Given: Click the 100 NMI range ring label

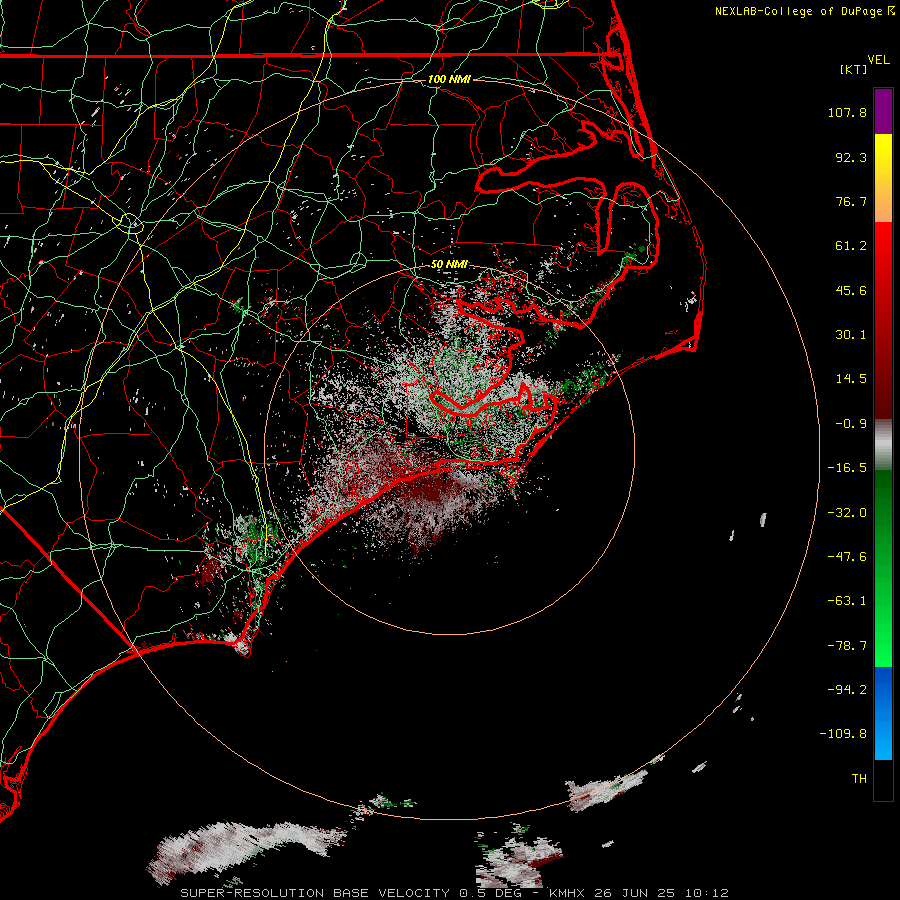Looking at the screenshot, I should 449,79.
